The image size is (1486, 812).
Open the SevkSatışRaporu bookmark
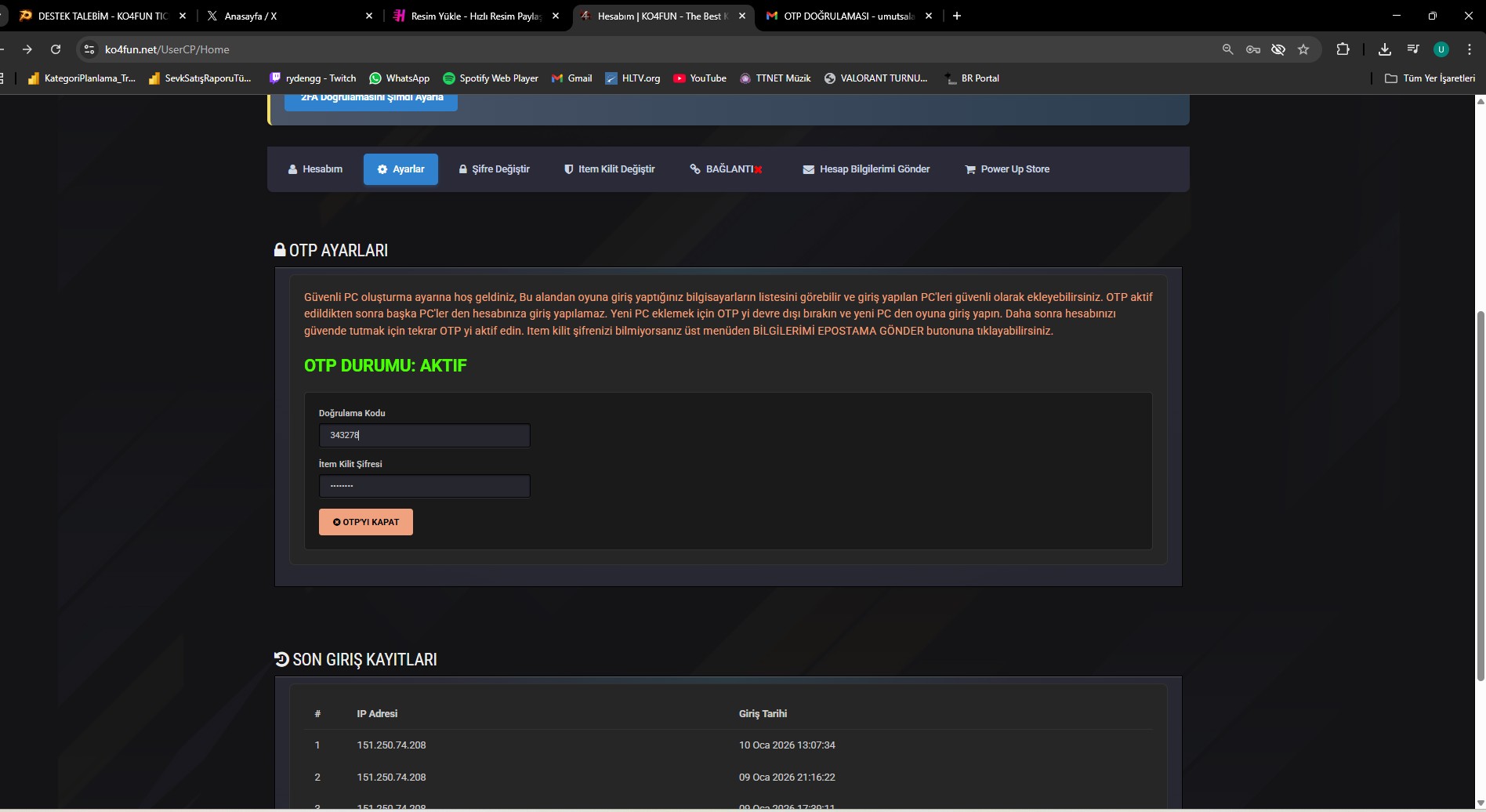pos(200,78)
